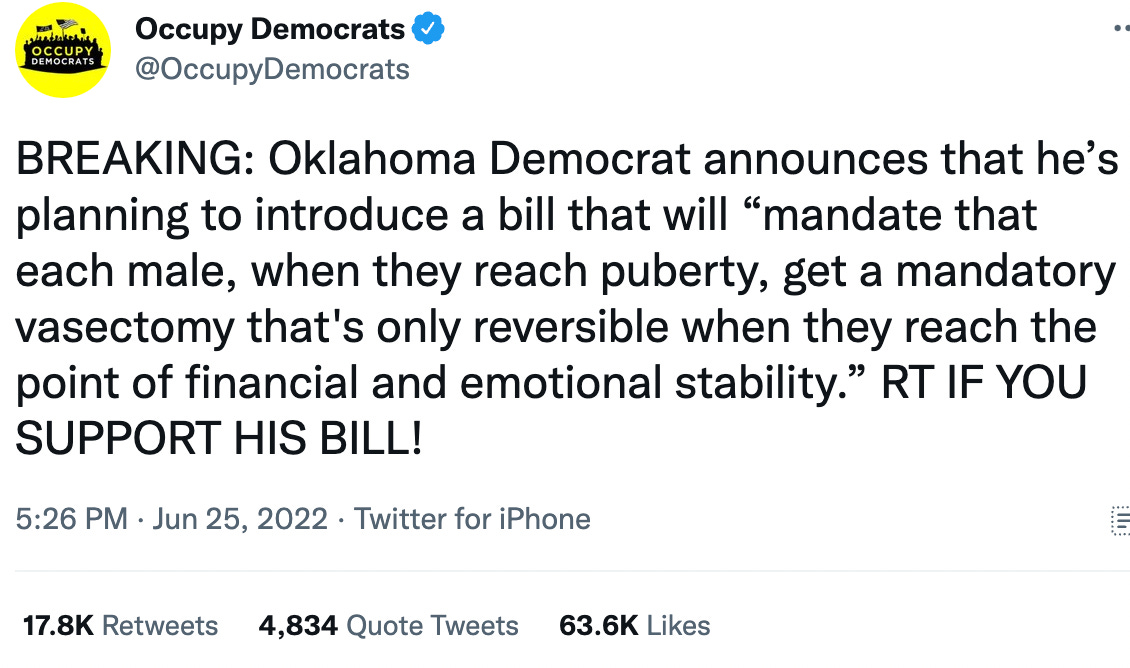Select the Retweets label text
The width and height of the screenshot is (1130, 668).
160,625
